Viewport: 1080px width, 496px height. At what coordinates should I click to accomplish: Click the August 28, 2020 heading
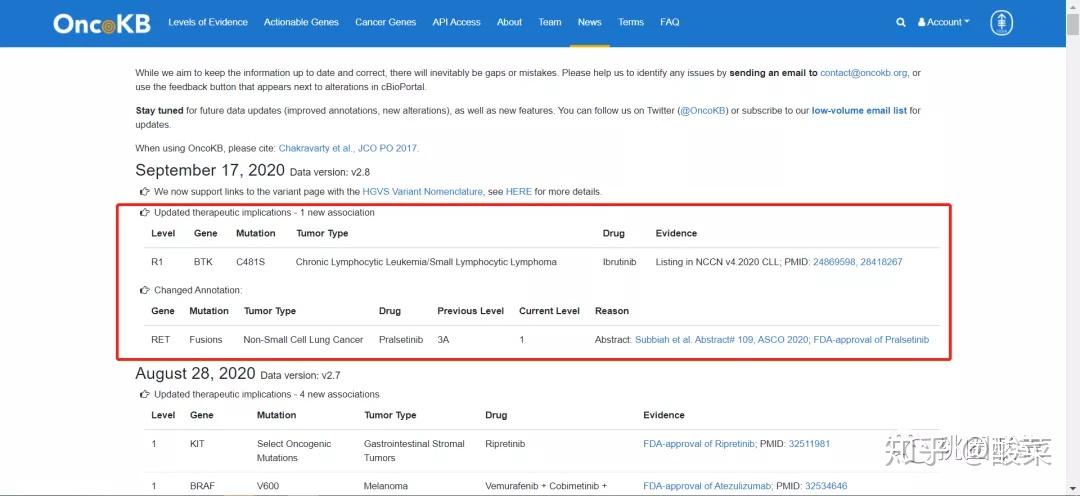(x=195, y=373)
